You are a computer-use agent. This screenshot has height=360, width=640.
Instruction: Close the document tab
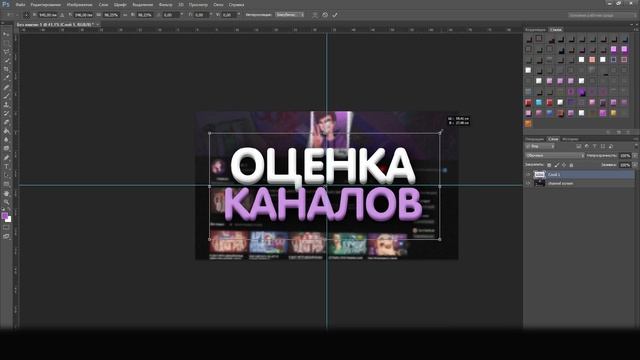pyautogui.click(x=98, y=24)
